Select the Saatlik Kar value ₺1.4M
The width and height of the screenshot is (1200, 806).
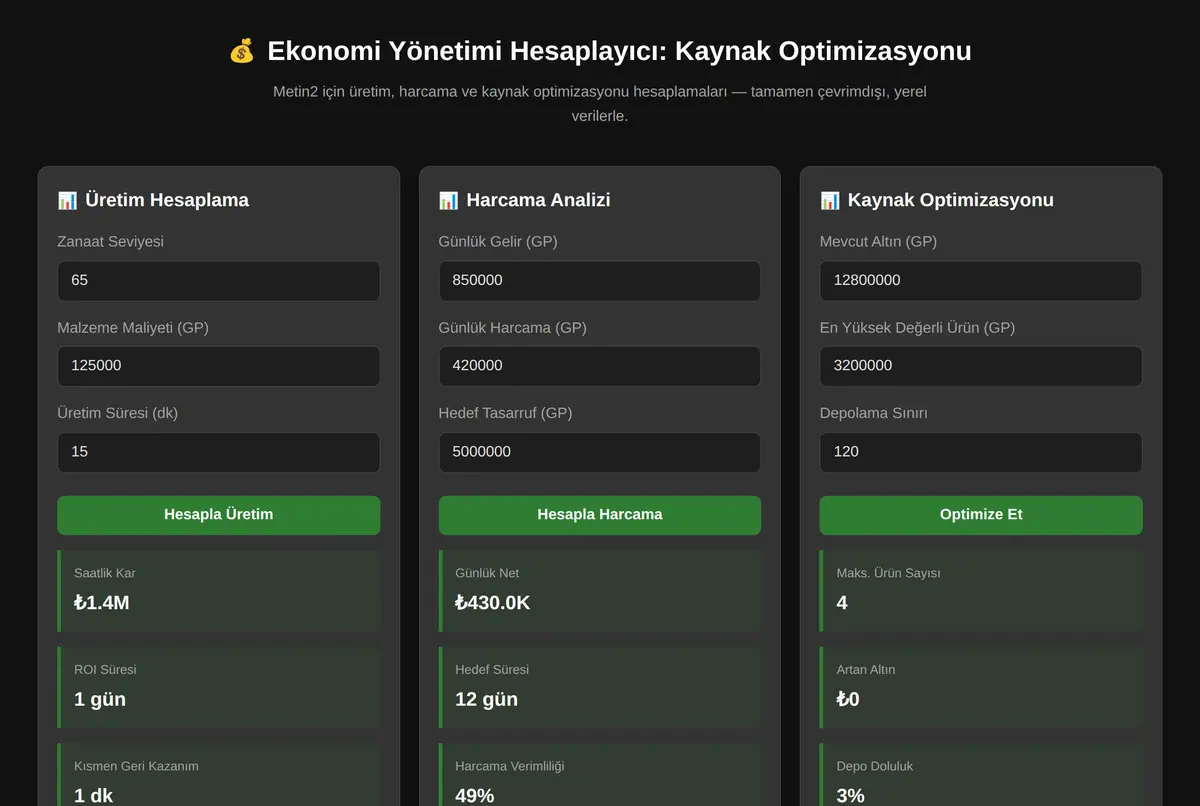(102, 602)
